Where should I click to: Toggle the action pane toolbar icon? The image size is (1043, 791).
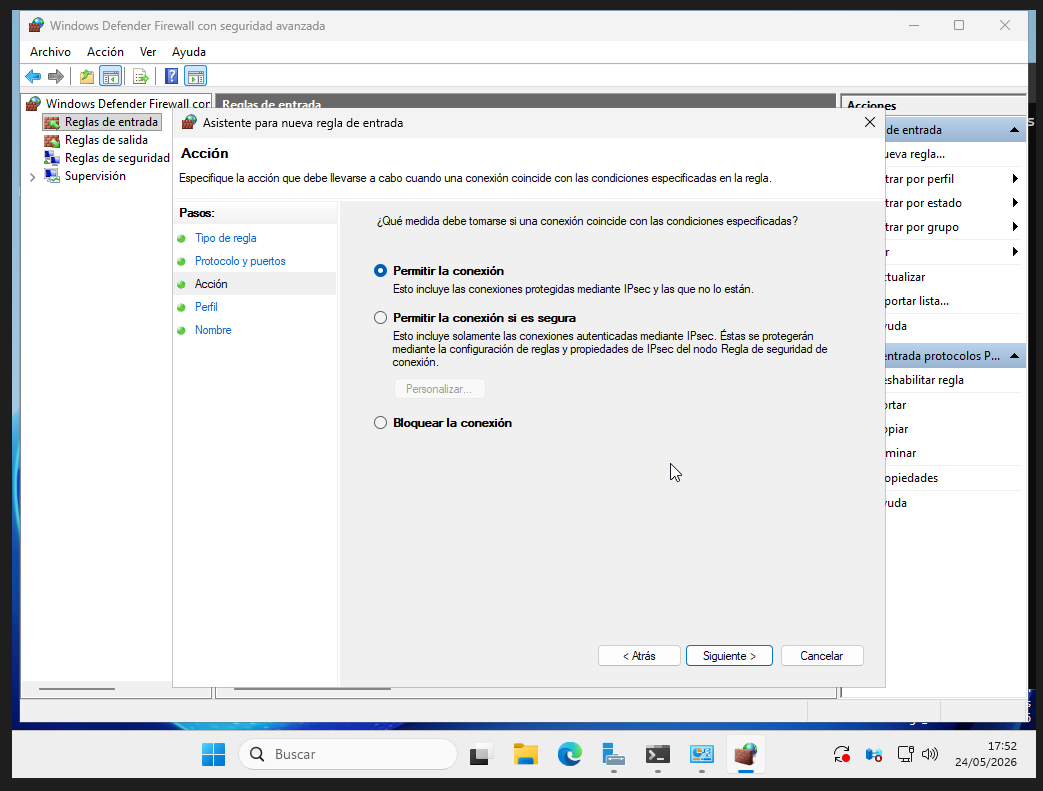pos(196,77)
